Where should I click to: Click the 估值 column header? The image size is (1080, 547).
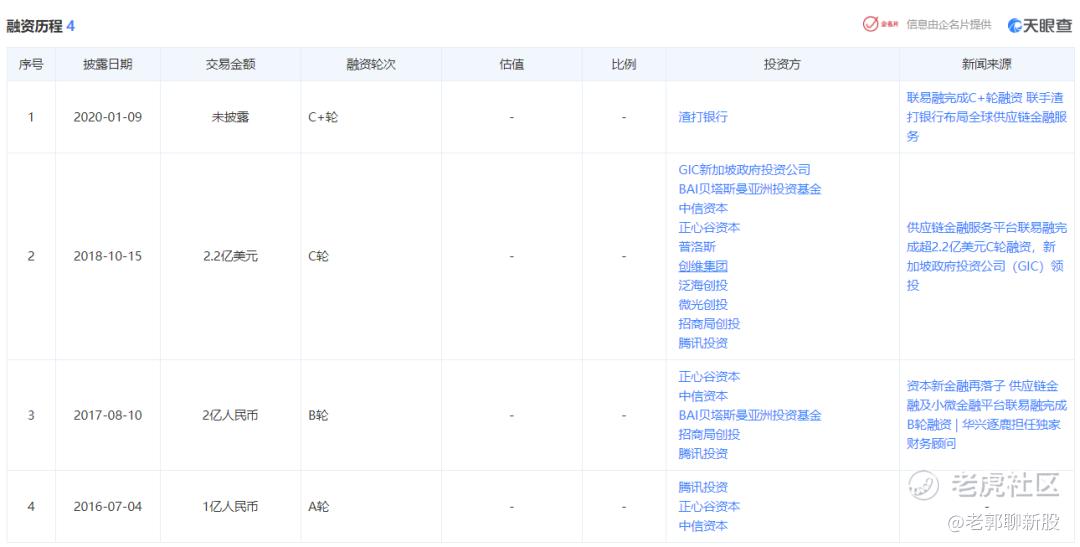[511, 64]
